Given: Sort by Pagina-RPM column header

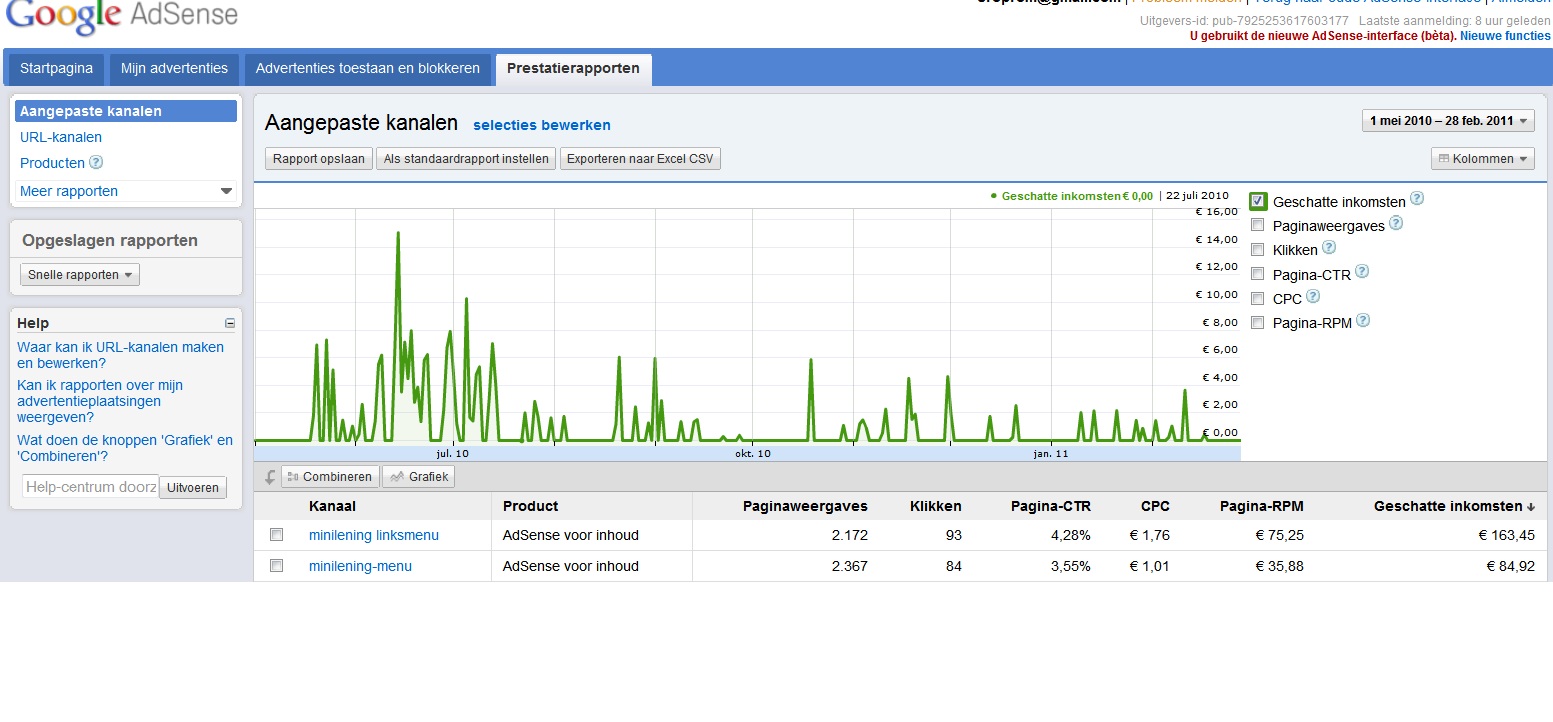Looking at the screenshot, I should tap(1262, 506).
